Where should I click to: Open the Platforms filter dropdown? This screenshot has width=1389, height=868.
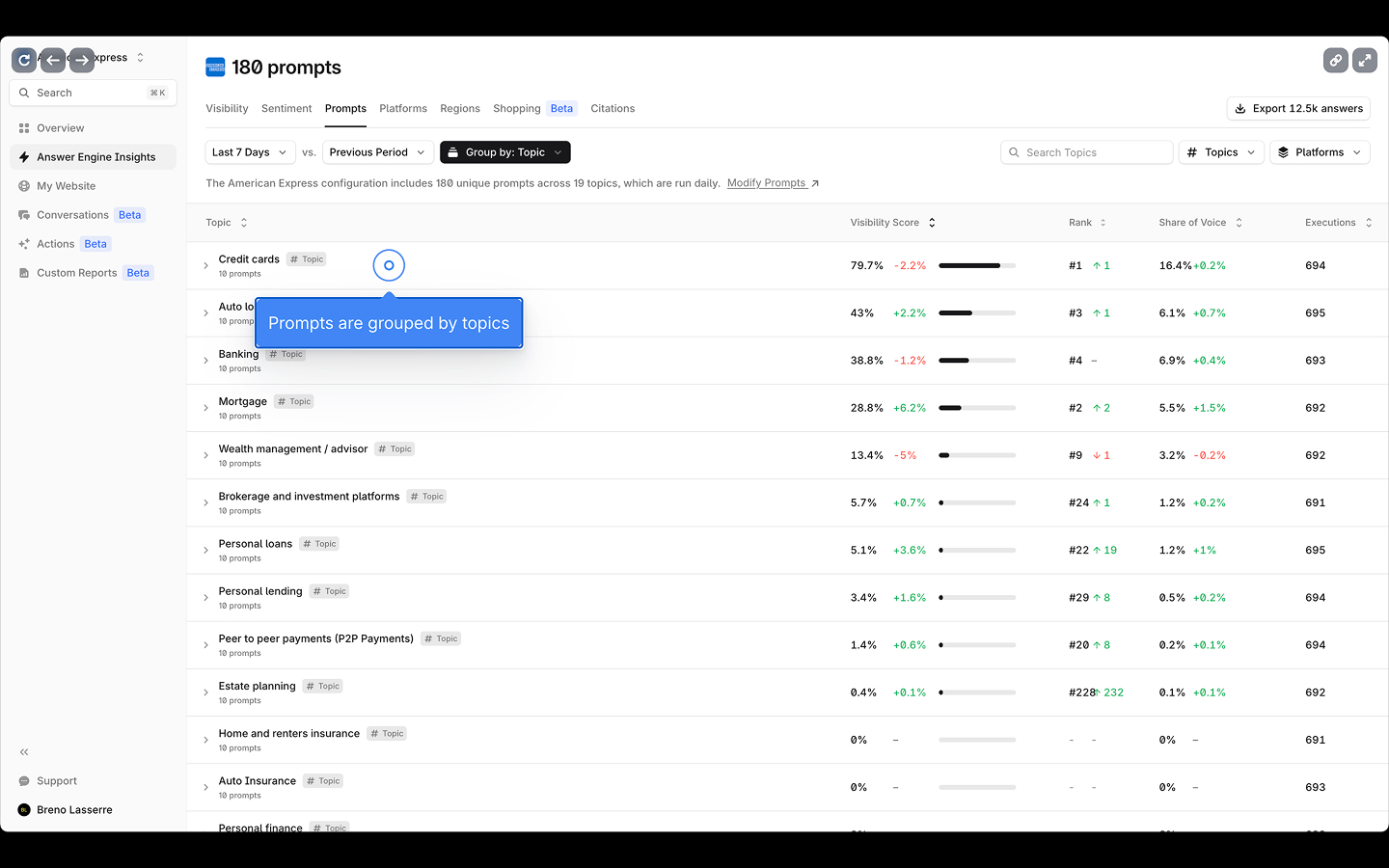tap(1320, 152)
